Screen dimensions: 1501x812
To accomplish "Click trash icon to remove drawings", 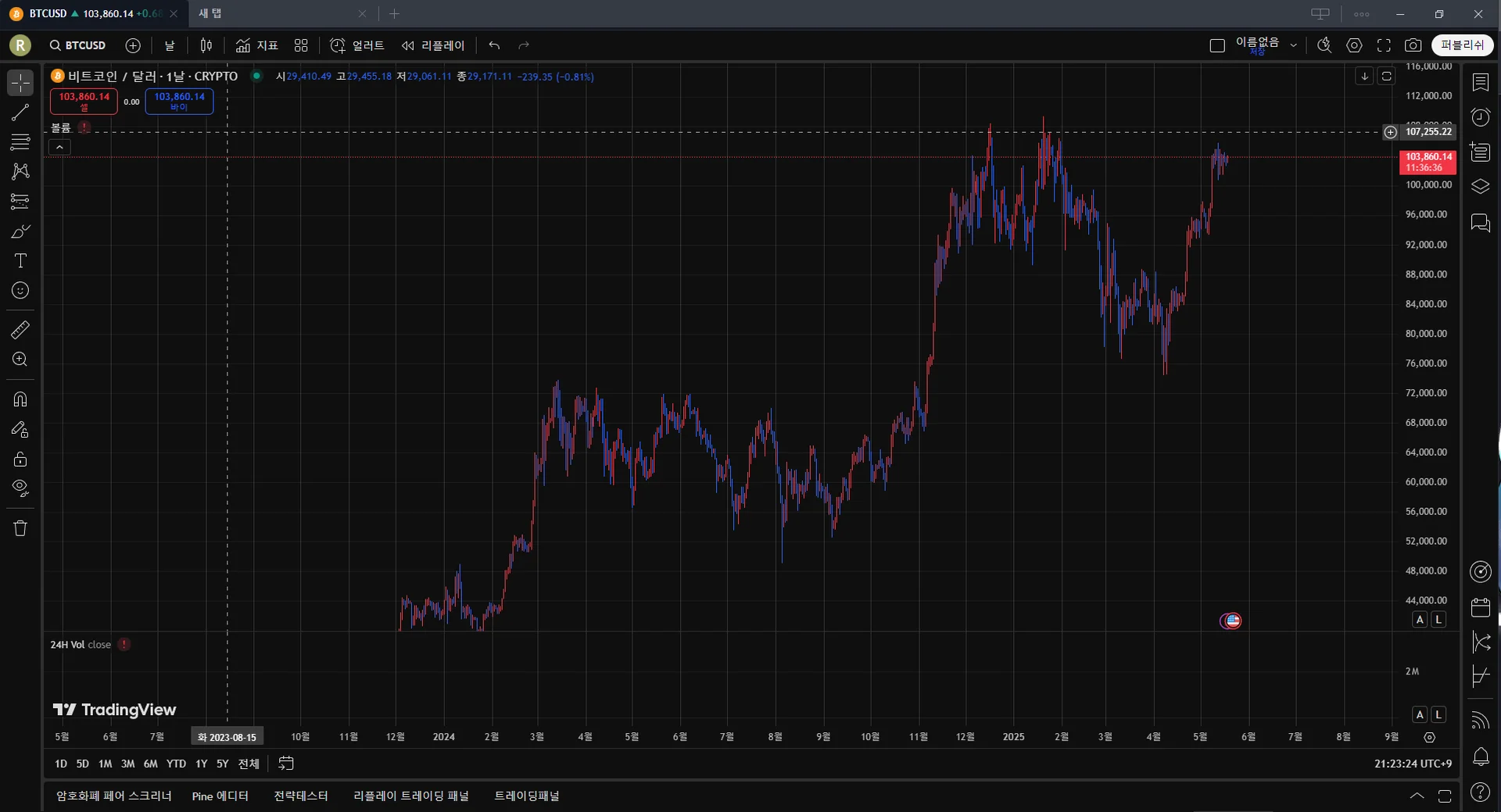I will [x=20, y=528].
